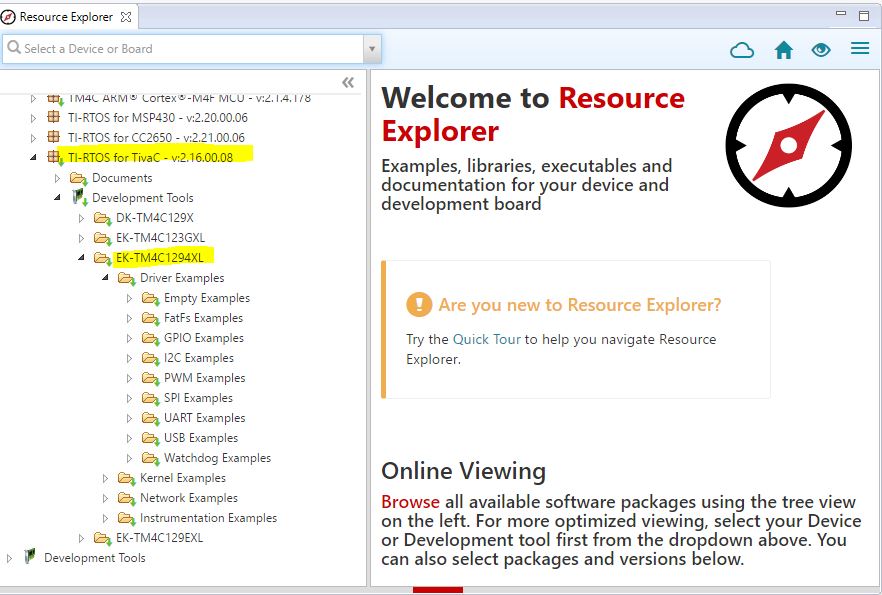Close the Resource Explorer tab
Screen dimensions: 882x595
coord(126,17)
